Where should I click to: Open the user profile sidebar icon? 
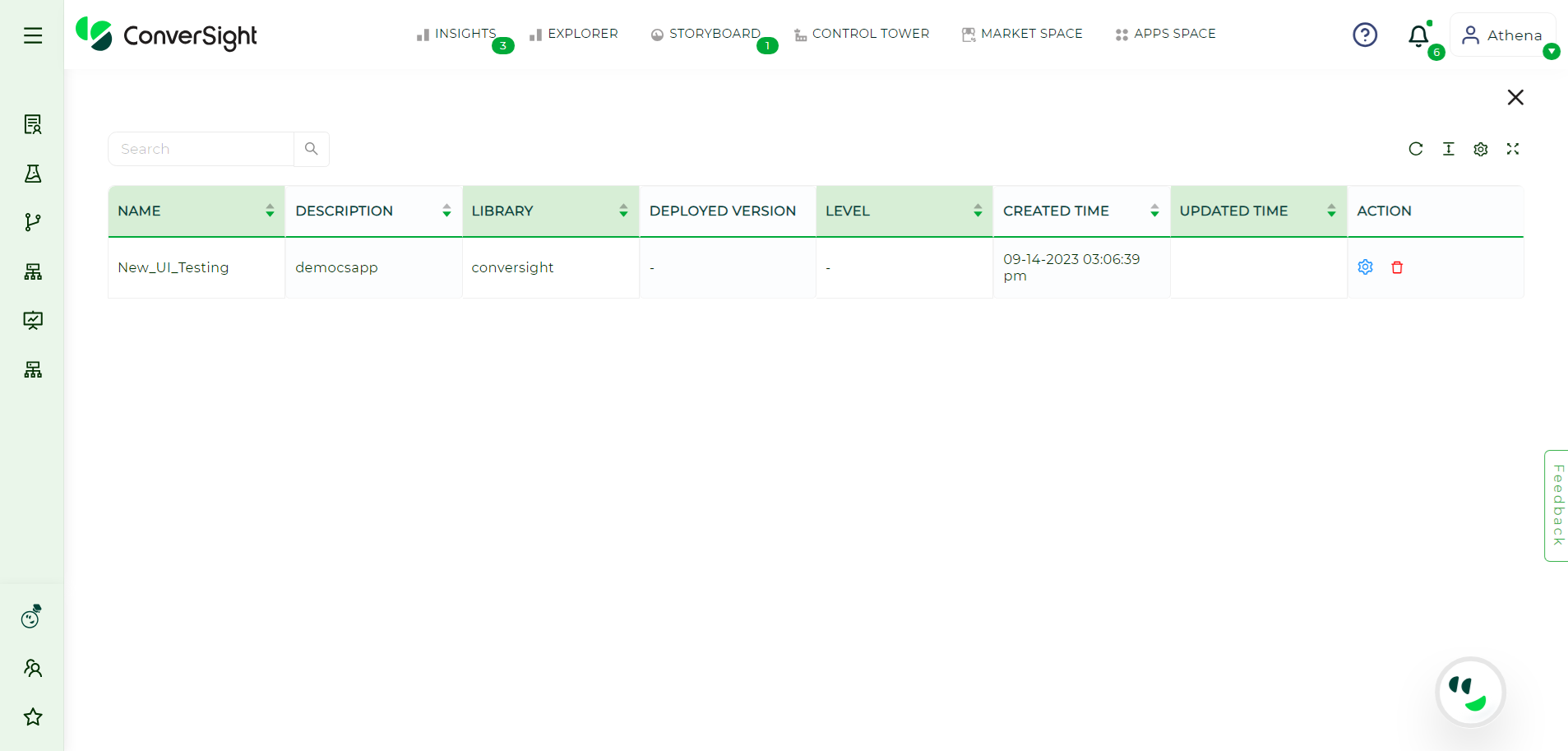[x=33, y=668]
